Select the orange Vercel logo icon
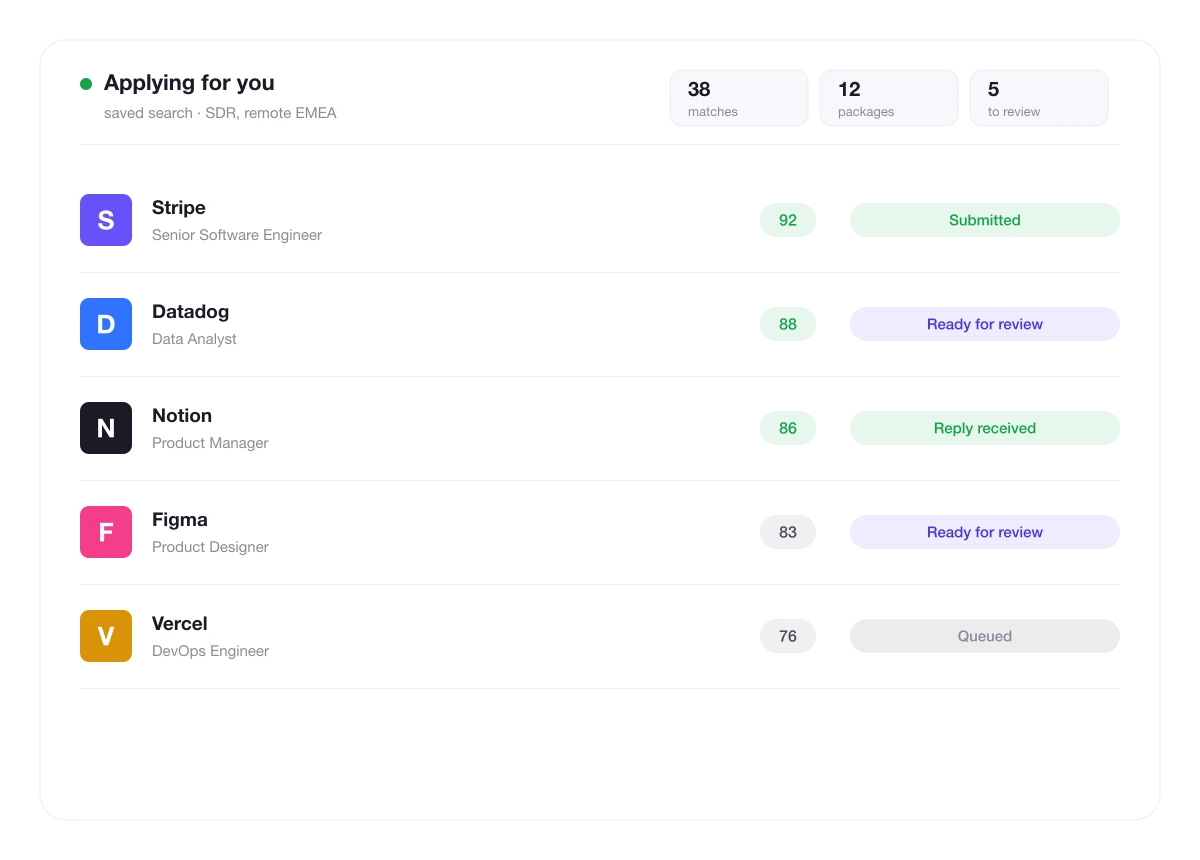 click(106, 636)
